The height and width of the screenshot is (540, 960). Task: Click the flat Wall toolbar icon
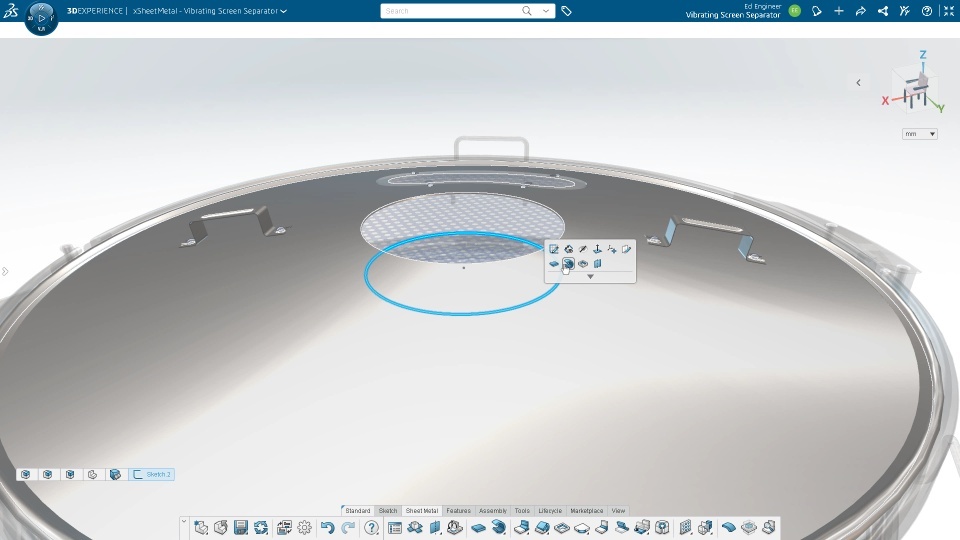tap(478, 527)
